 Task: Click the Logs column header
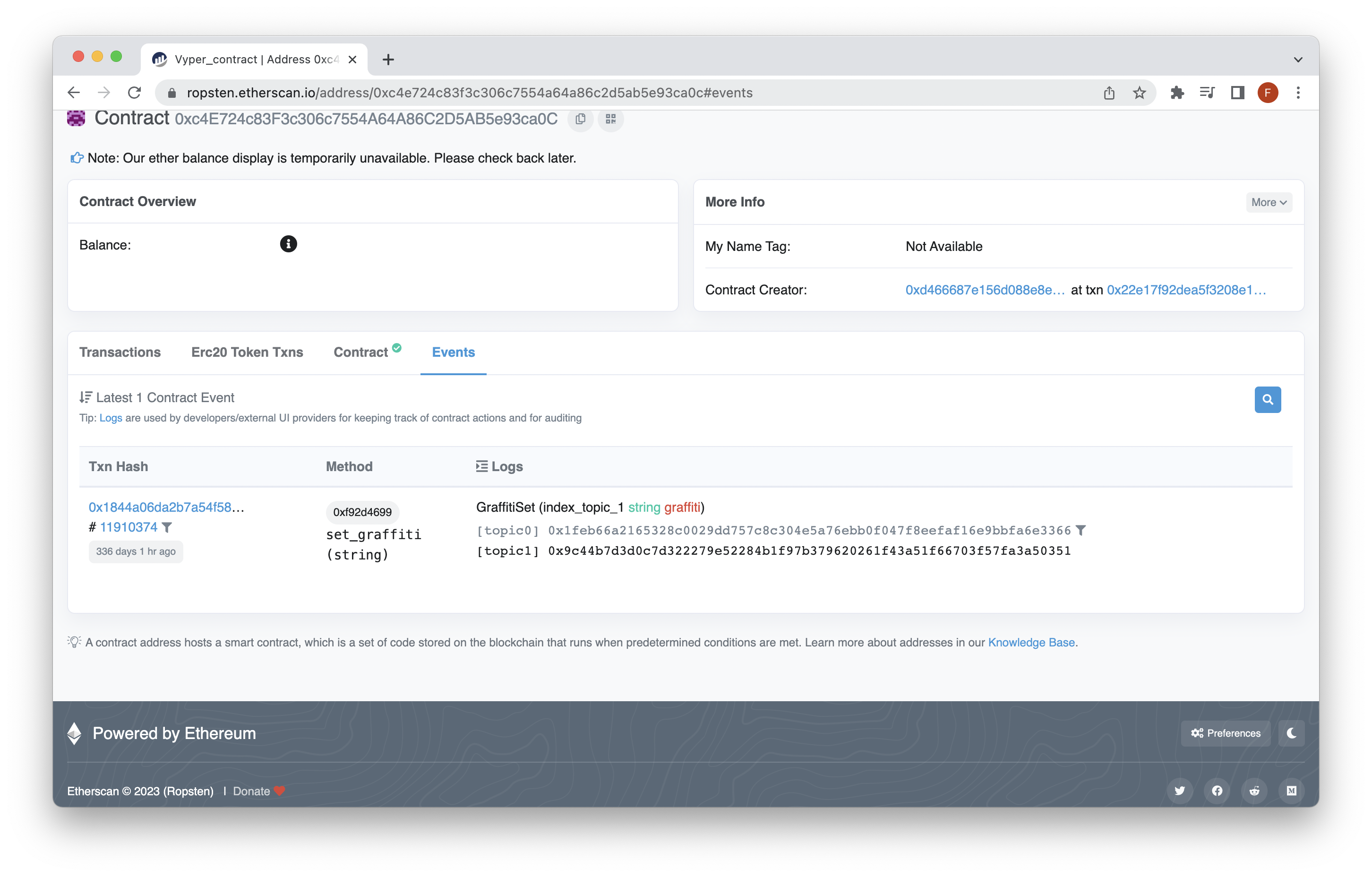pos(499,466)
